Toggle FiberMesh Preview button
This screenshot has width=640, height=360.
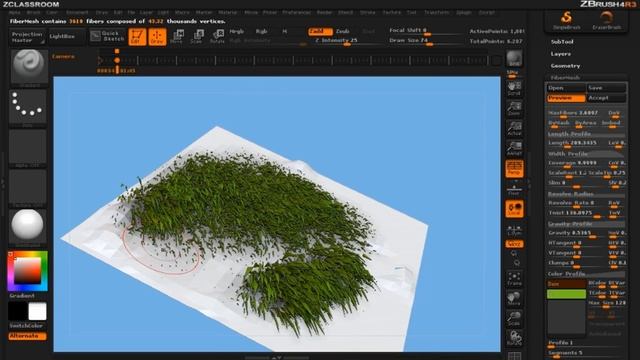(x=566, y=98)
